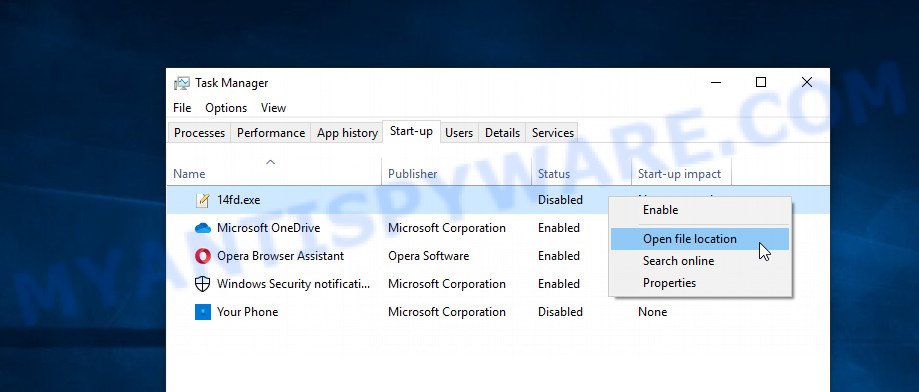Viewport: 919px width, 392px height.
Task: Minimize the Task Manager window
Action: click(x=716, y=83)
